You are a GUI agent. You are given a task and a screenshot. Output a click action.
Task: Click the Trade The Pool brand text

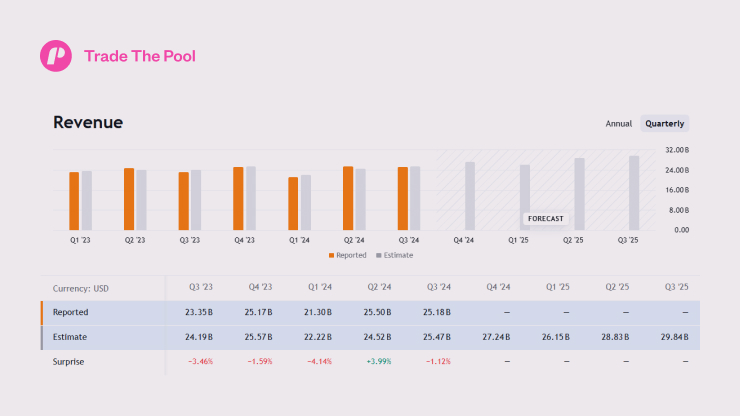click(x=140, y=56)
